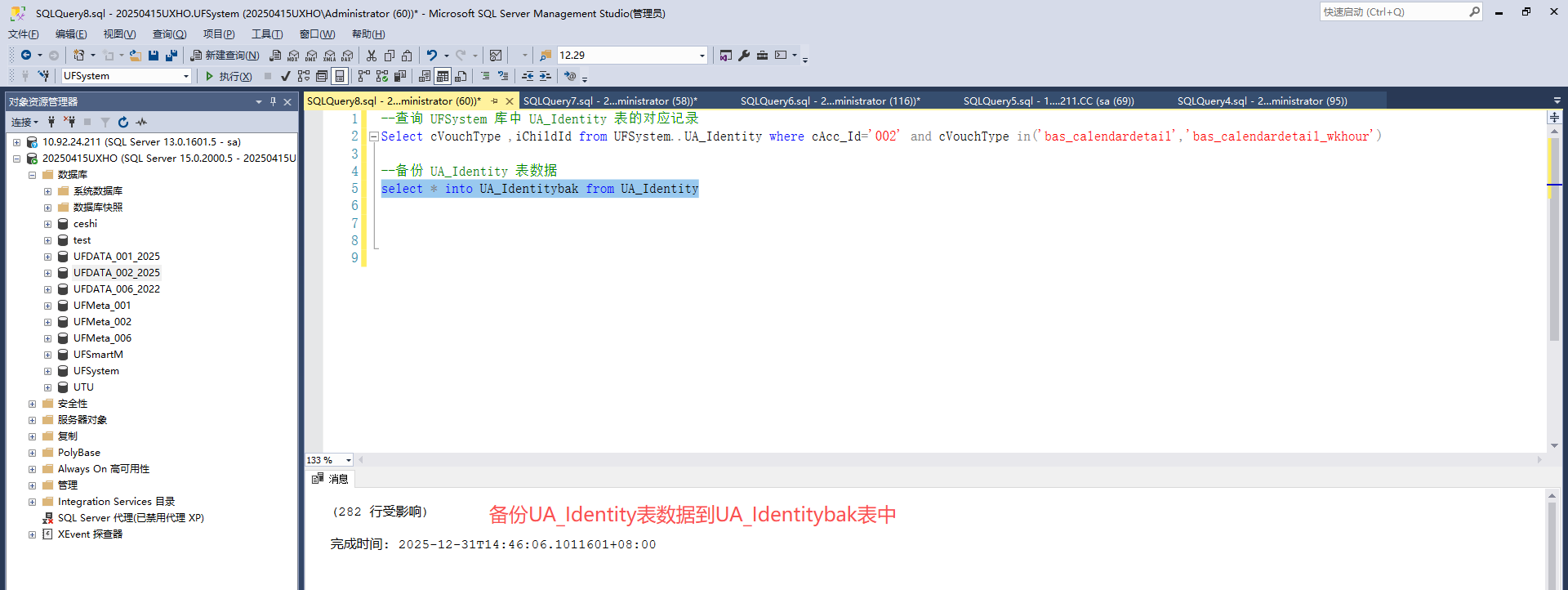Image resolution: width=1568 pixels, height=590 pixels.
Task: Refresh the Object Explorer tree
Action: point(123,122)
